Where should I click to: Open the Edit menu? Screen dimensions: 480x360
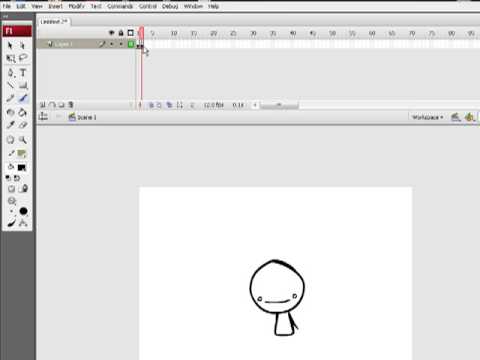coord(21,6)
